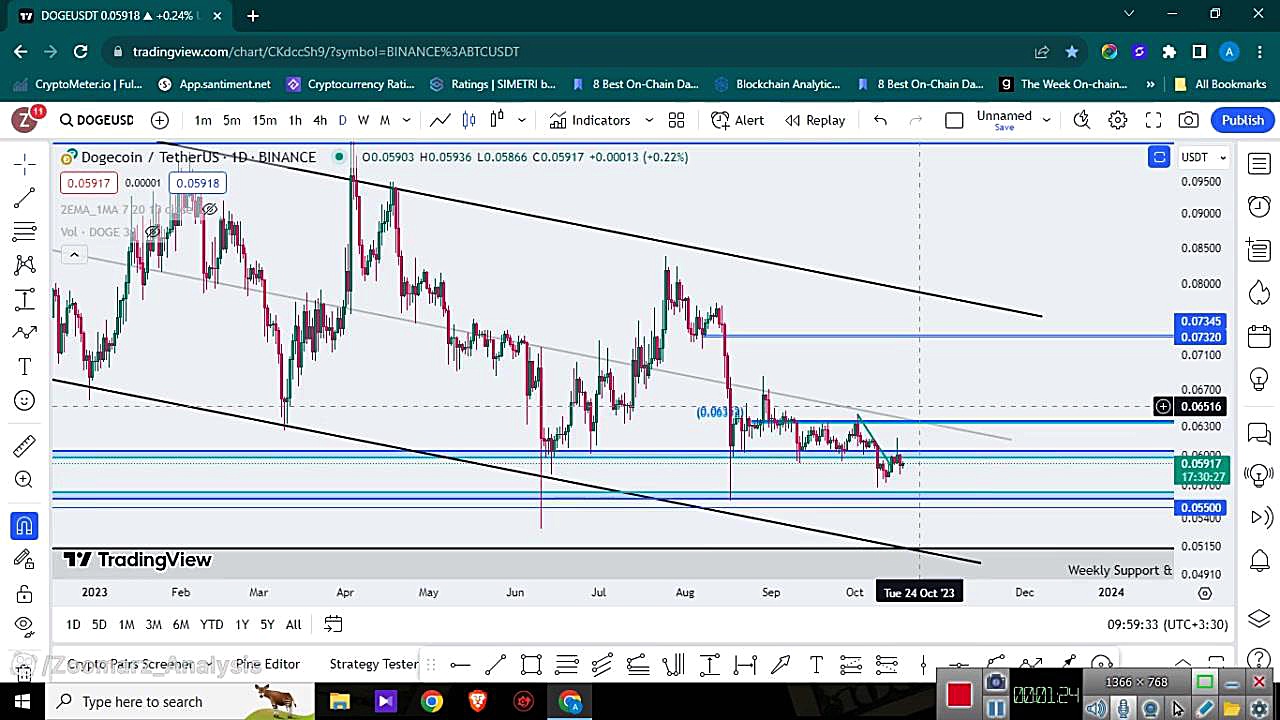This screenshot has width=1280, height=720.
Task: Select the text annotation tool
Action: [25, 367]
